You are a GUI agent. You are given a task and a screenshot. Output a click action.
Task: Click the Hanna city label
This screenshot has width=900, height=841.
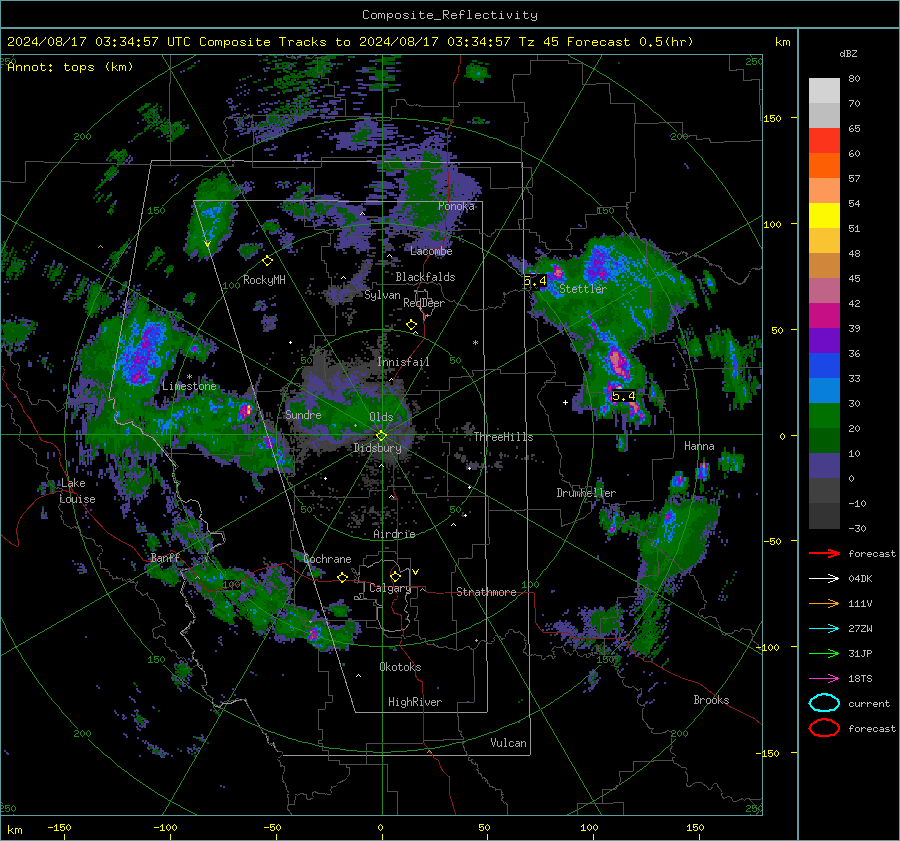click(699, 446)
